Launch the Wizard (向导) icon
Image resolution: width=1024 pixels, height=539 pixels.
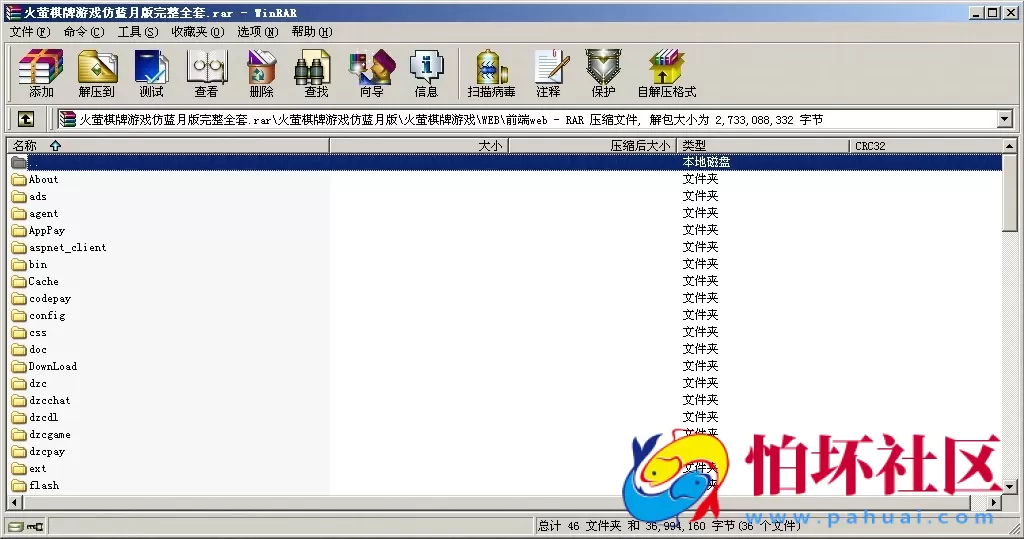coord(371,74)
